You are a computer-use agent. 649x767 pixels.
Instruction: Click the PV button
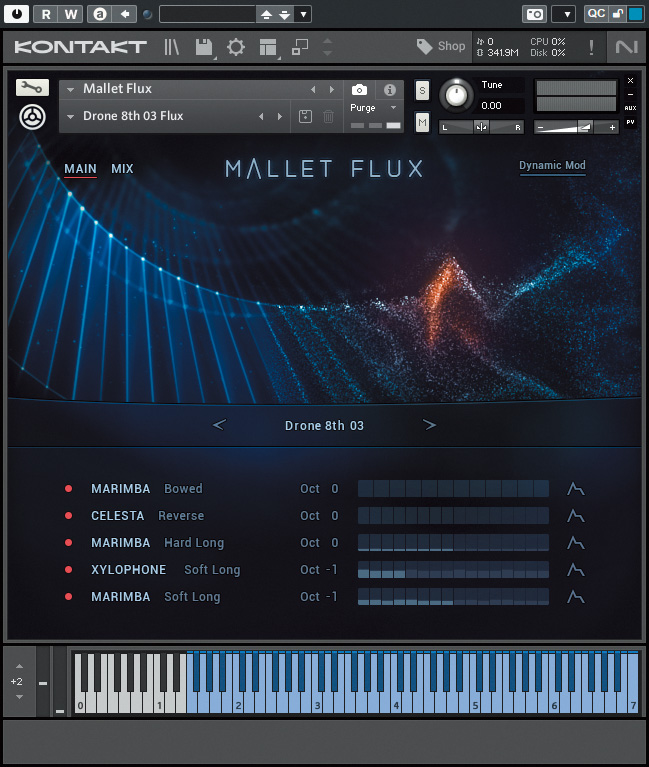630,122
